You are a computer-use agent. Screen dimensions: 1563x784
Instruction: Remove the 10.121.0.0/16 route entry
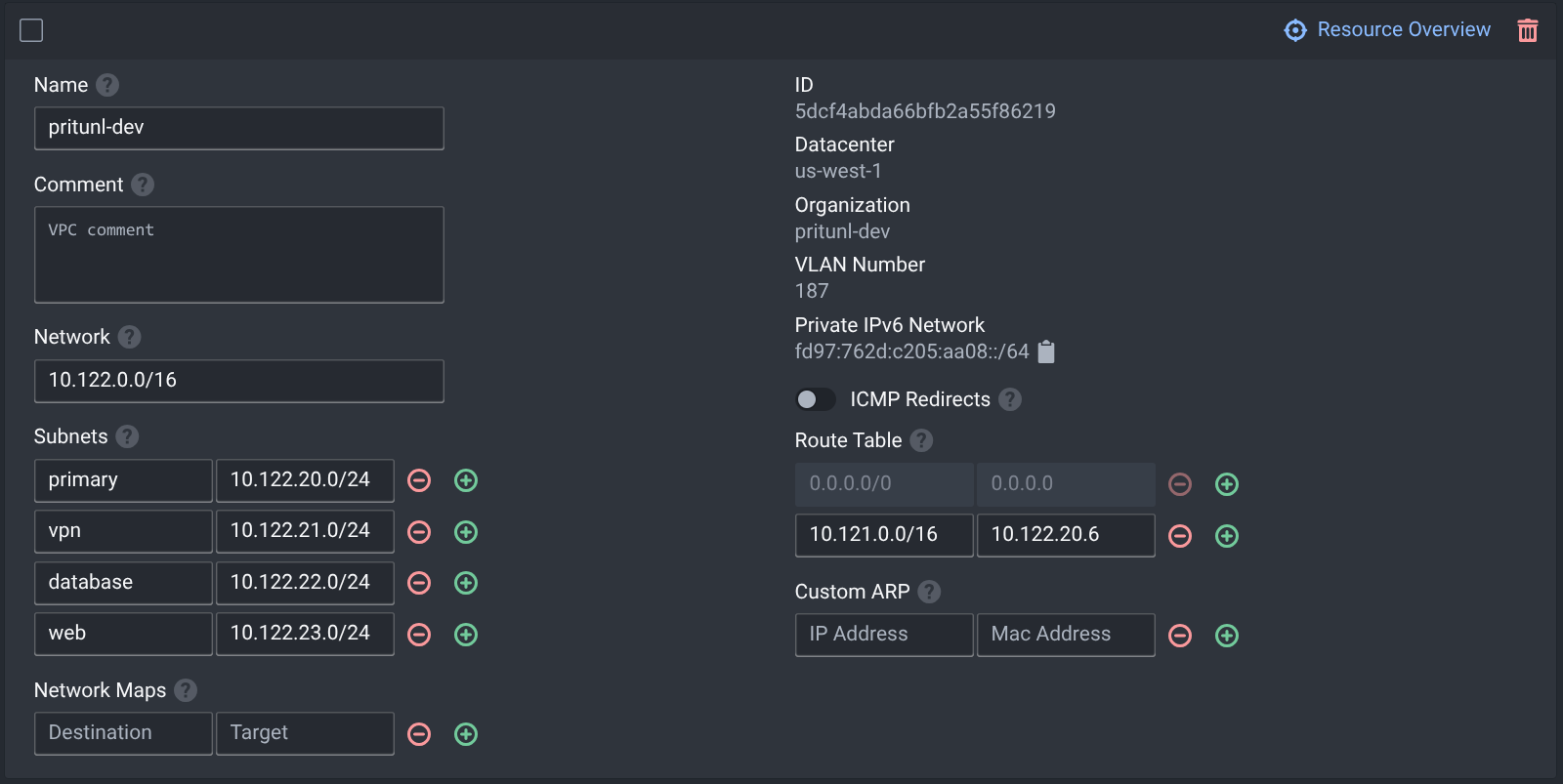(x=1180, y=536)
